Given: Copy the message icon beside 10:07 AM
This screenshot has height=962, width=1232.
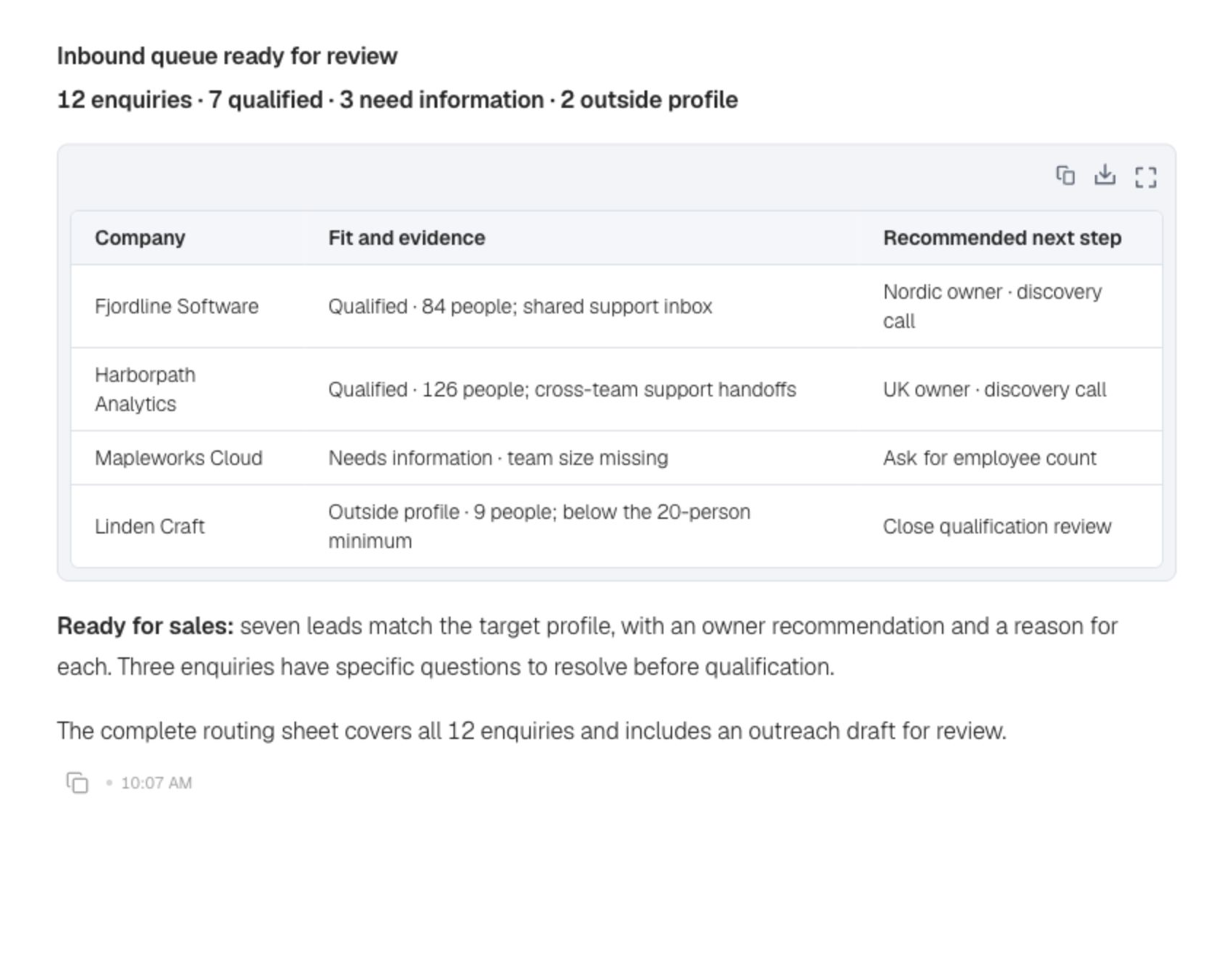Looking at the screenshot, I should pos(77,783).
